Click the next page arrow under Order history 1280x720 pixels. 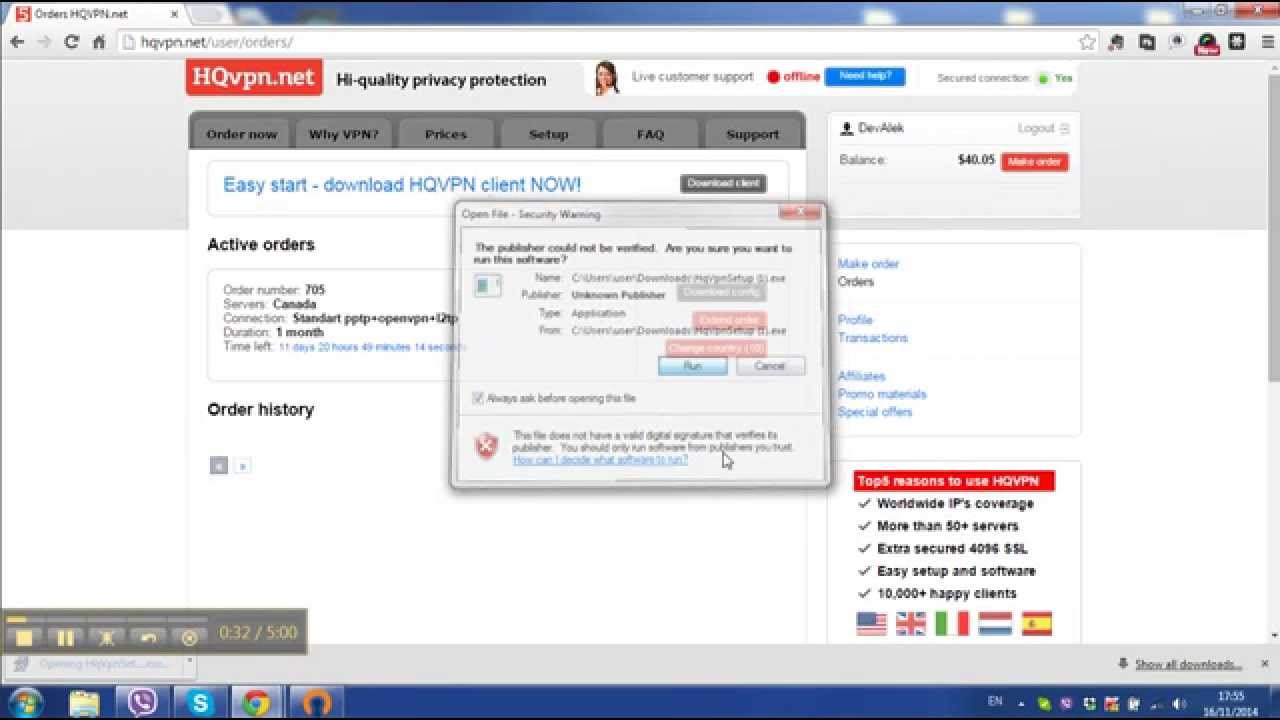click(242, 466)
